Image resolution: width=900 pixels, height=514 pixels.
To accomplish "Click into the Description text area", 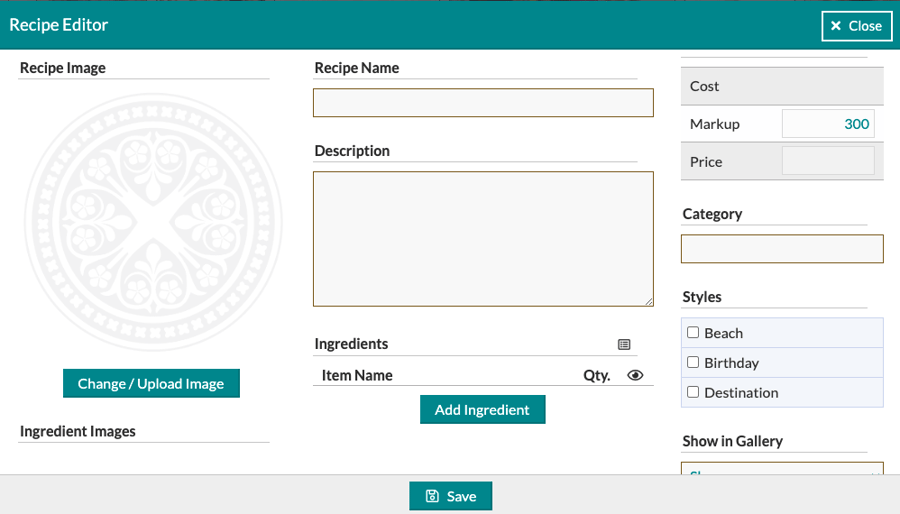I will pyautogui.click(x=483, y=239).
